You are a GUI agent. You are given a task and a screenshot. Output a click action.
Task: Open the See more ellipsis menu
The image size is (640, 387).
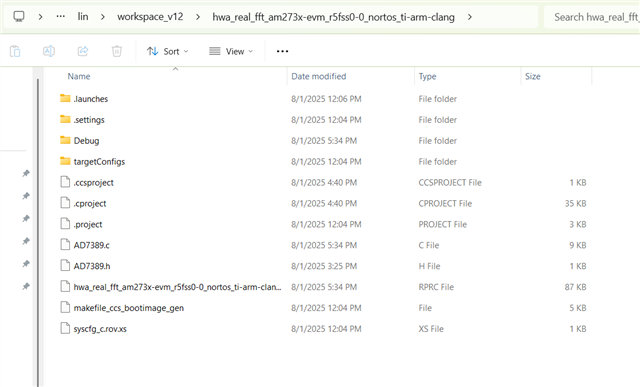(282, 51)
